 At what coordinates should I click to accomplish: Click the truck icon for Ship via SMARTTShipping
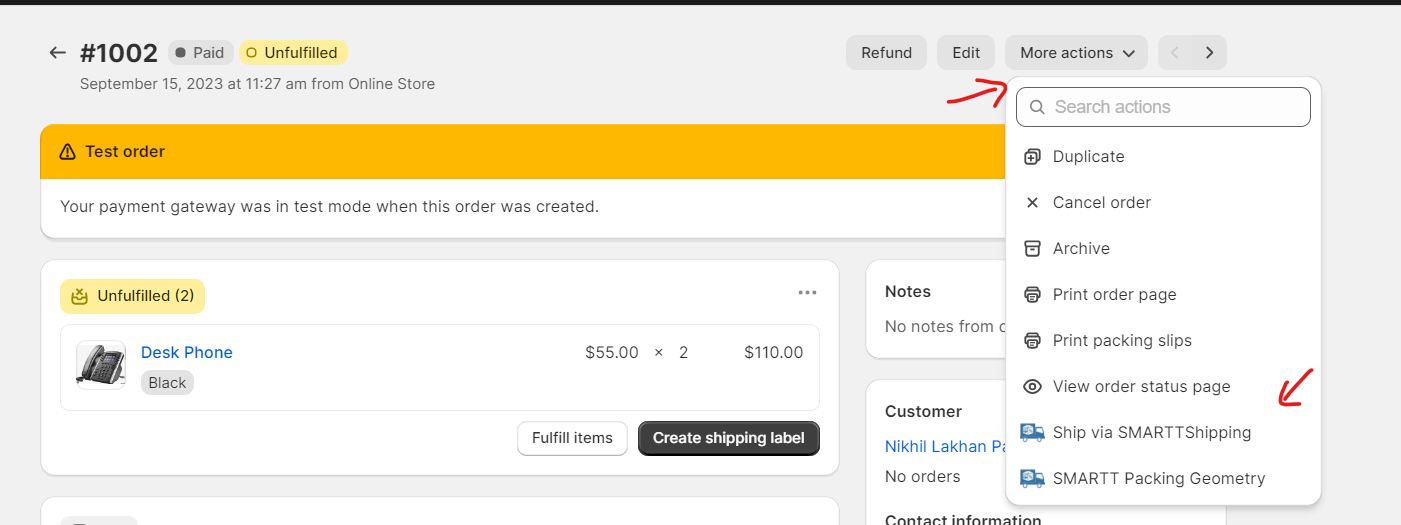tap(1032, 433)
